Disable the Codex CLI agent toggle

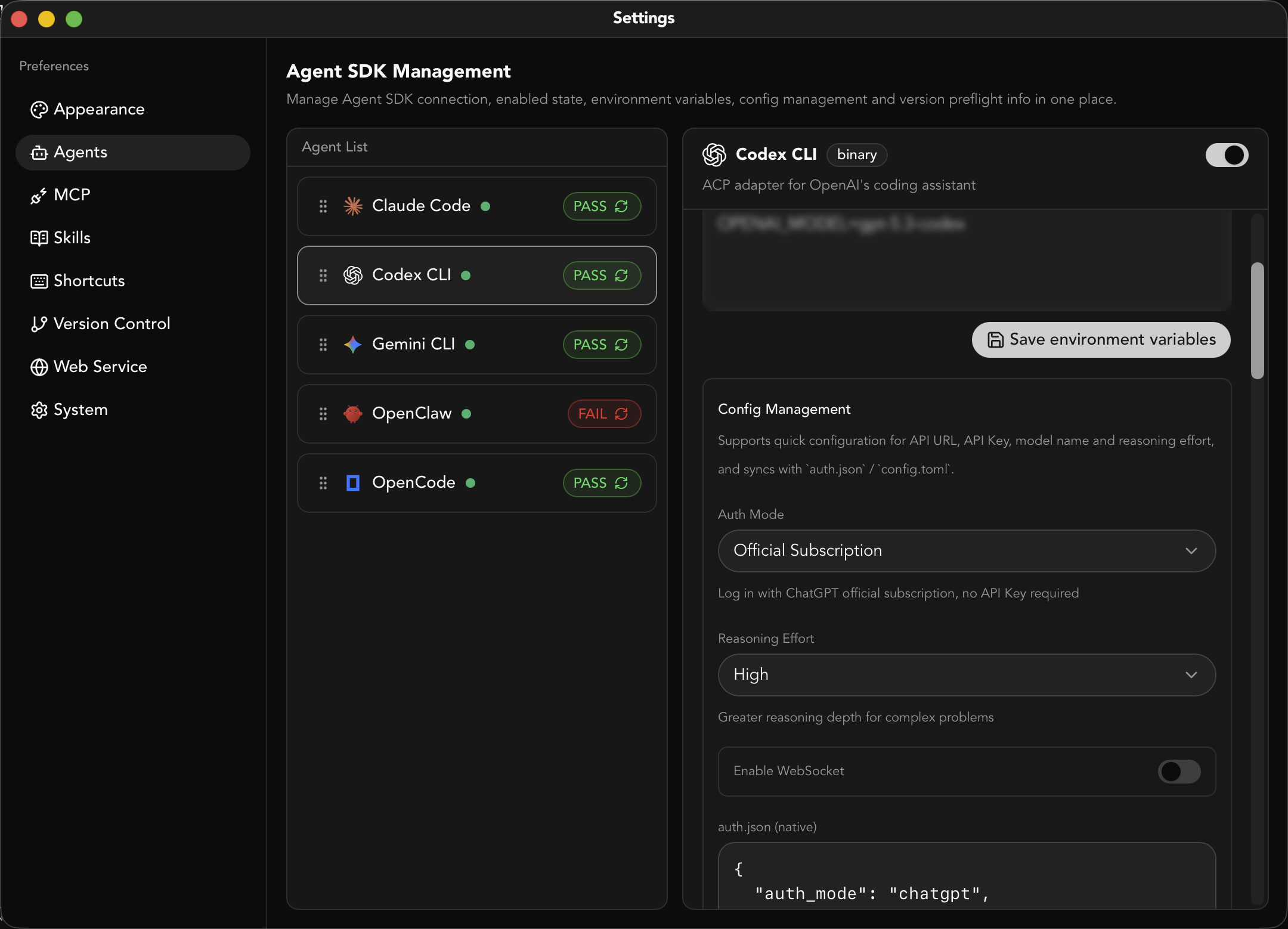[x=1227, y=155]
